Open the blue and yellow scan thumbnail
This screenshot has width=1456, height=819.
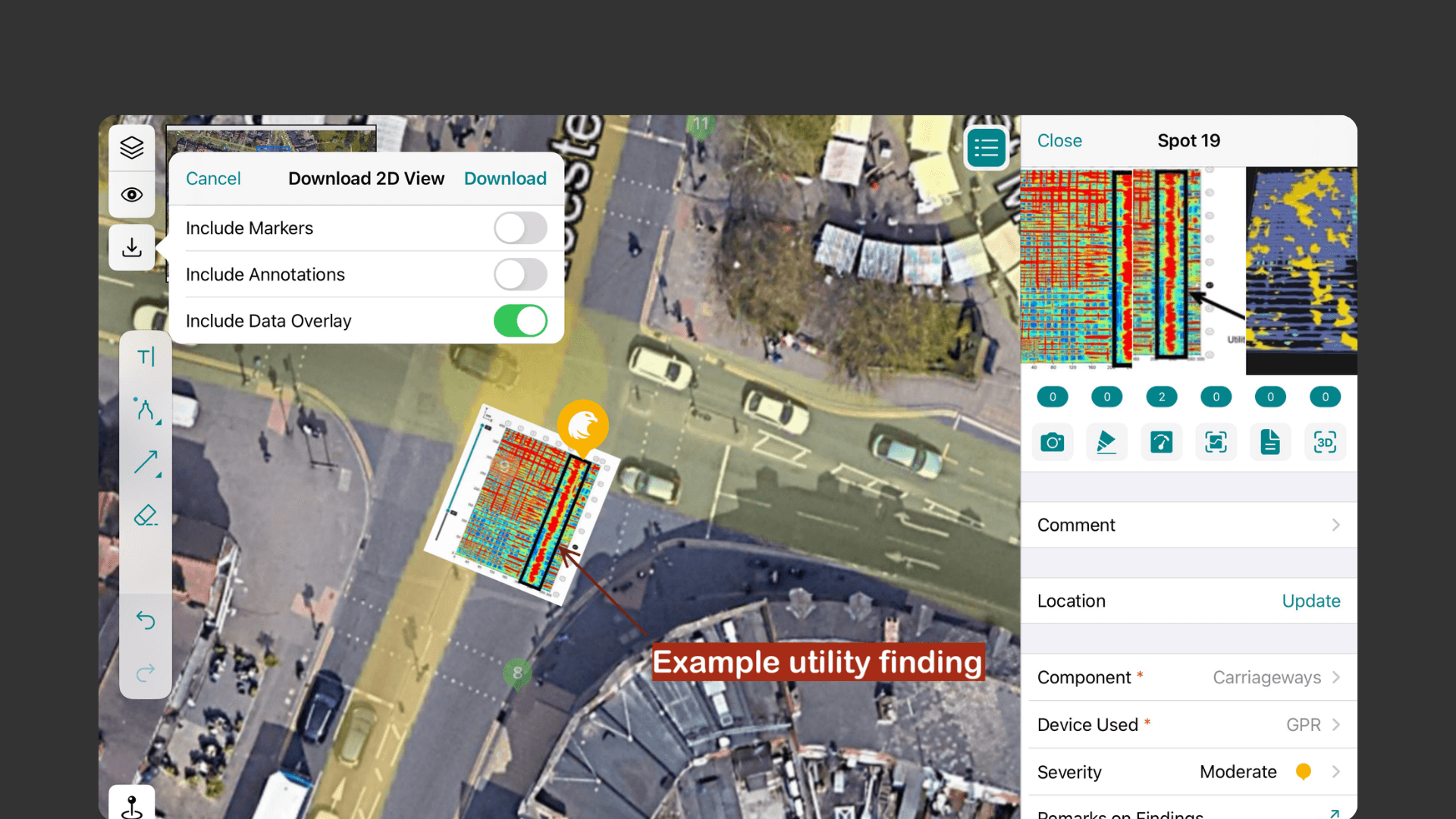[1302, 271]
